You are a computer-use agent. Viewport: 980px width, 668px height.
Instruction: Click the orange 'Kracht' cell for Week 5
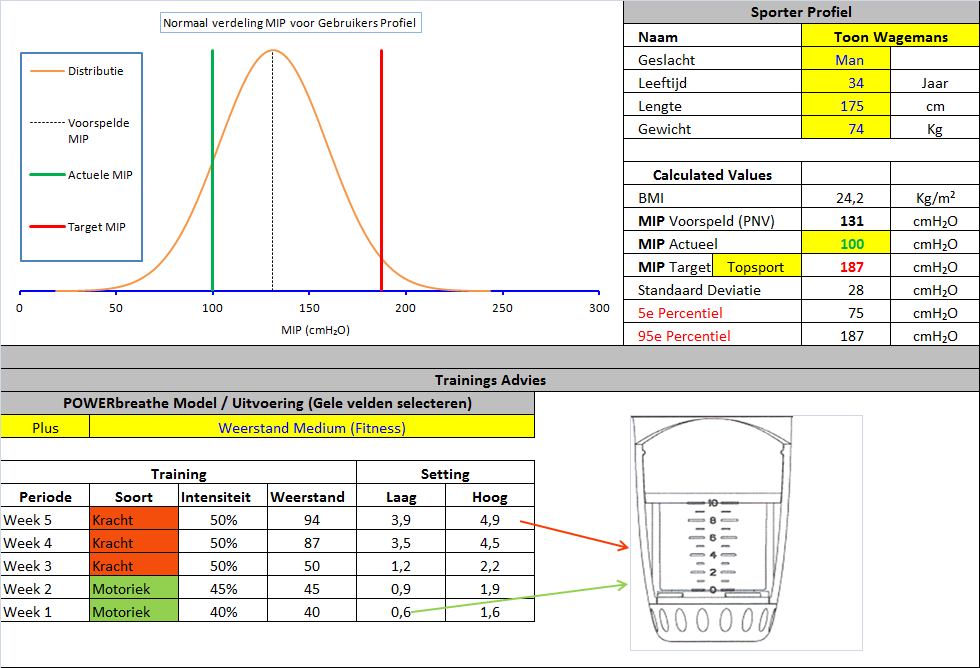coord(133,520)
